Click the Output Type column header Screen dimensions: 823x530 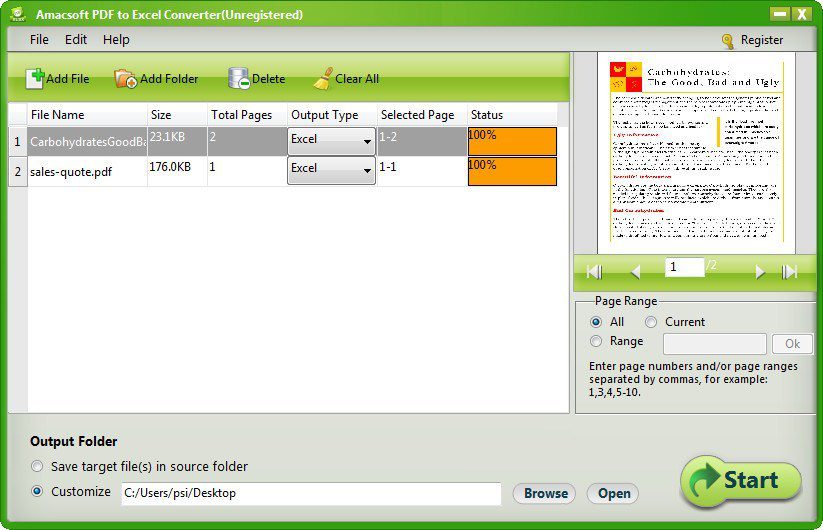tap(332, 115)
